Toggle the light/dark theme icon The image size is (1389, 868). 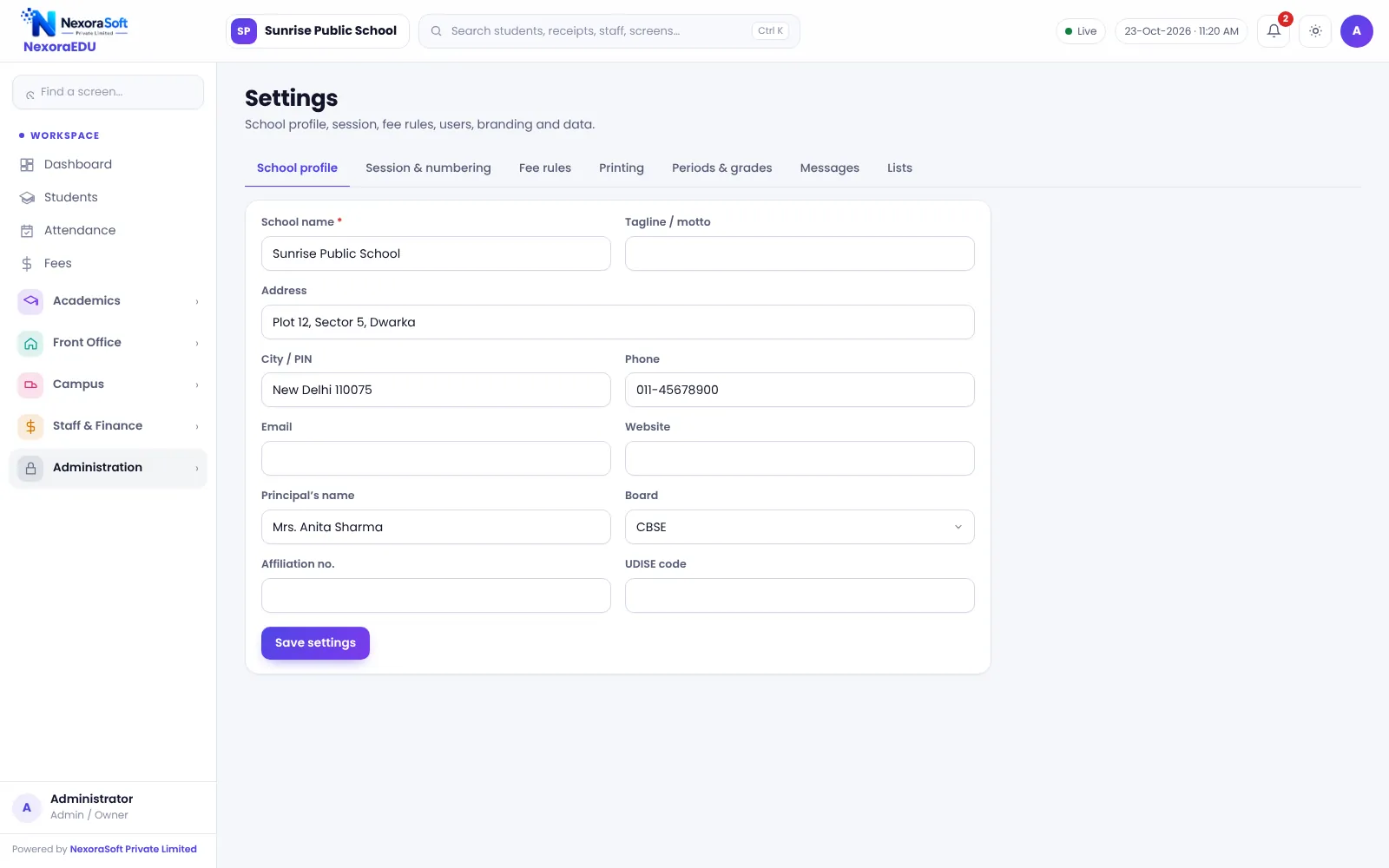coord(1315,31)
